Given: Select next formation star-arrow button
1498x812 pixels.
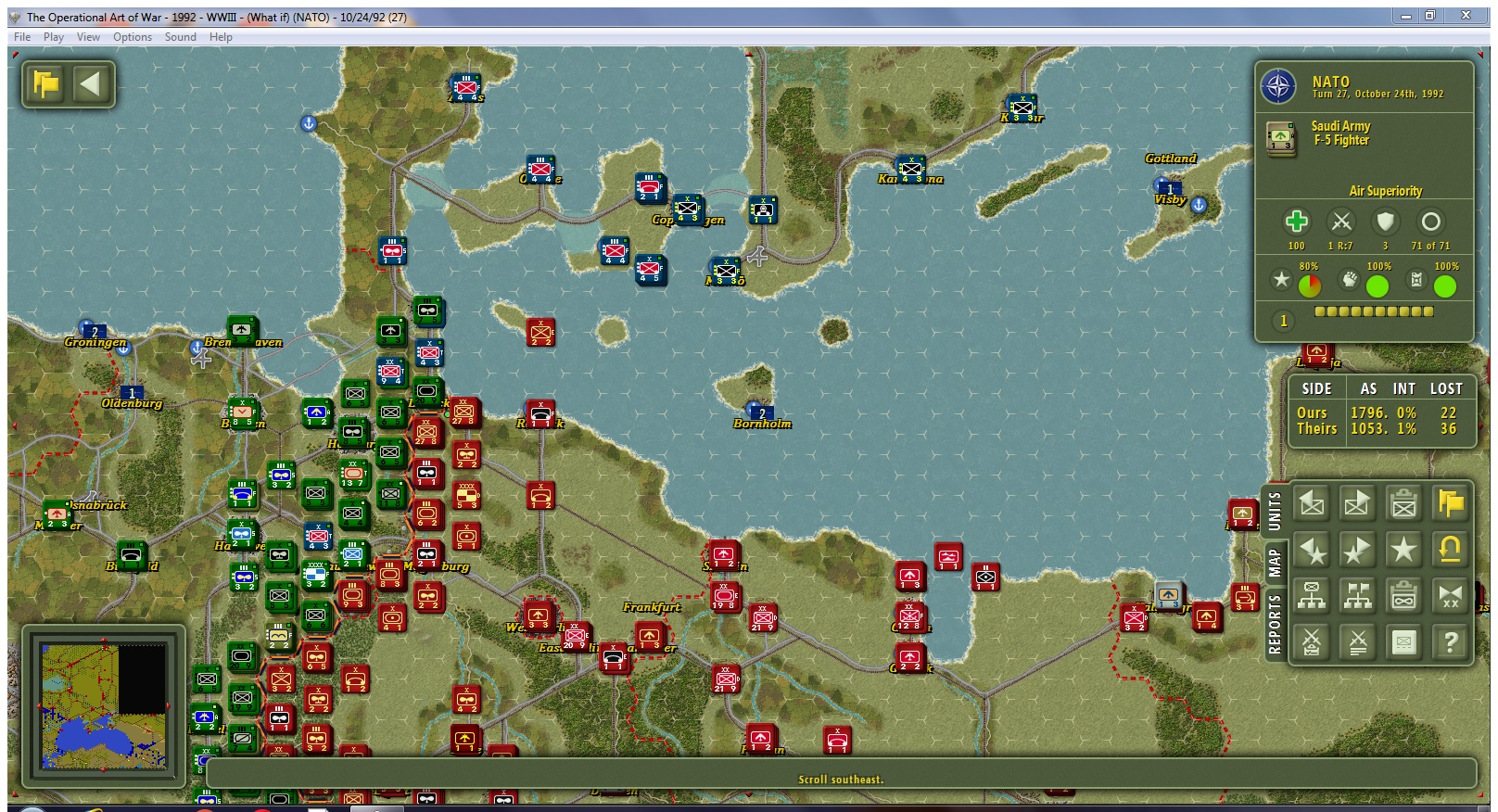Looking at the screenshot, I should click(x=1357, y=550).
